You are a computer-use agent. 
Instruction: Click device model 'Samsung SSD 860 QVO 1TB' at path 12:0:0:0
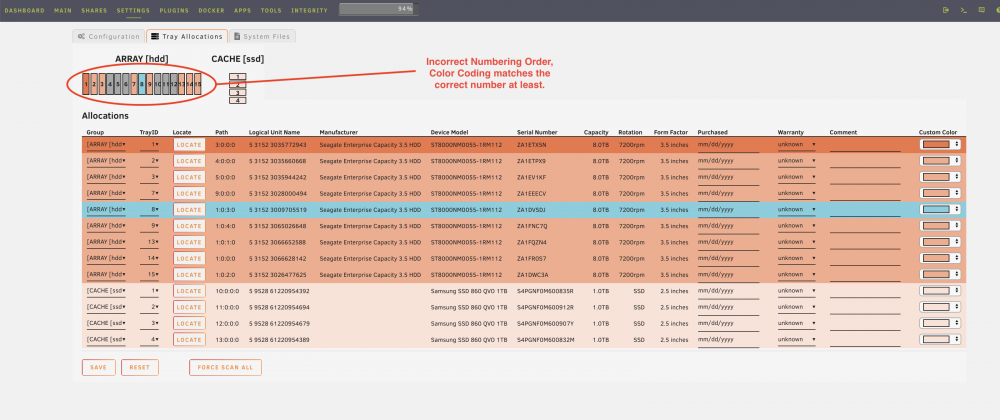[469, 323]
